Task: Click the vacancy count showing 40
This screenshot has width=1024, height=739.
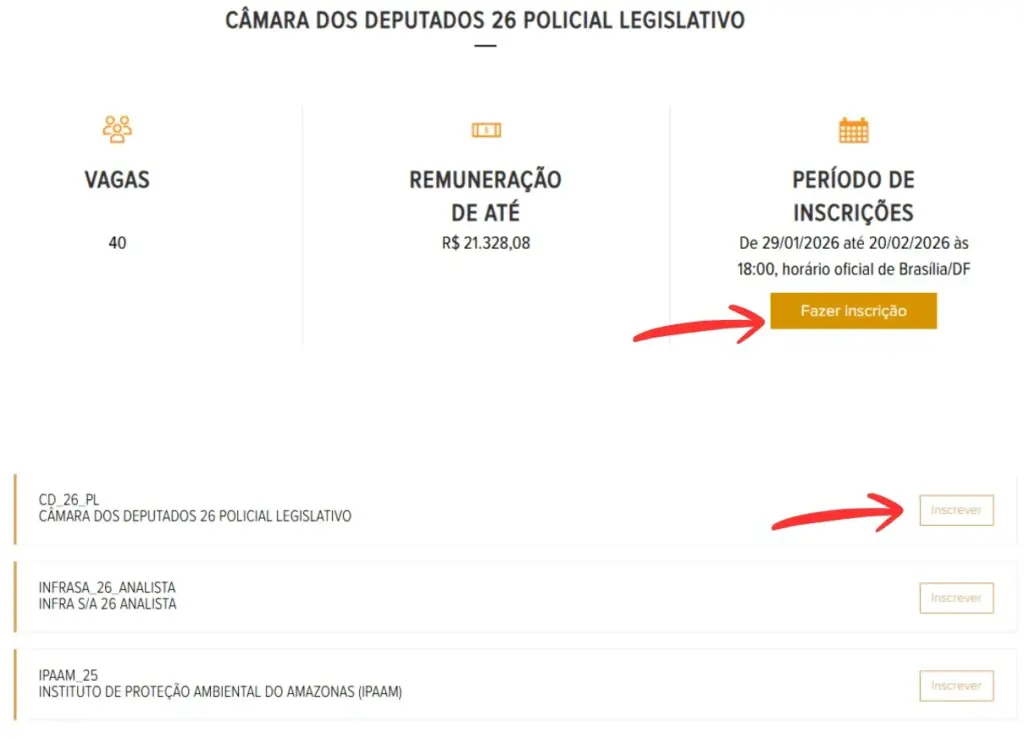Action: (117, 242)
